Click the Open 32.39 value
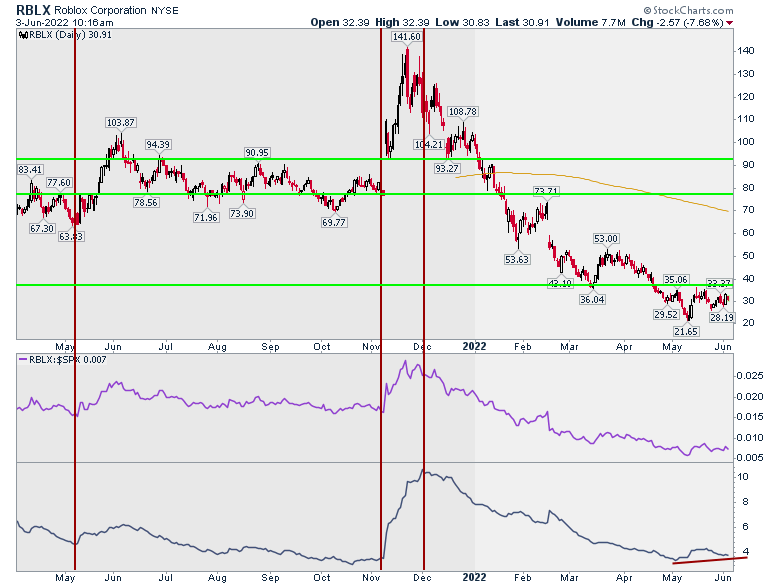The image size is (780, 586). click(x=342, y=22)
